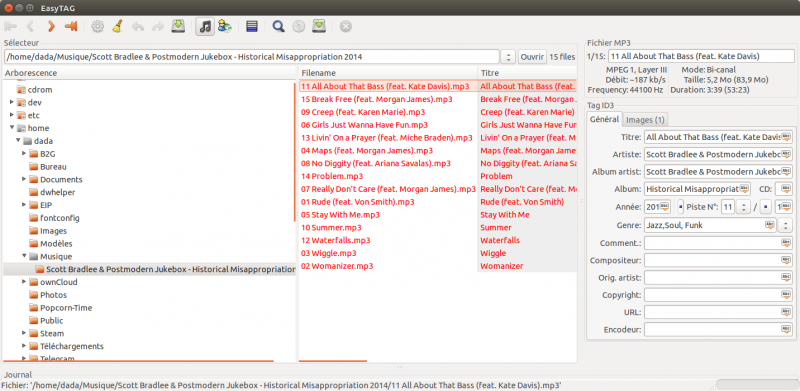Expand the ownCloud folder
Viewport: 800px width, 391px height.
coord(24,282)
